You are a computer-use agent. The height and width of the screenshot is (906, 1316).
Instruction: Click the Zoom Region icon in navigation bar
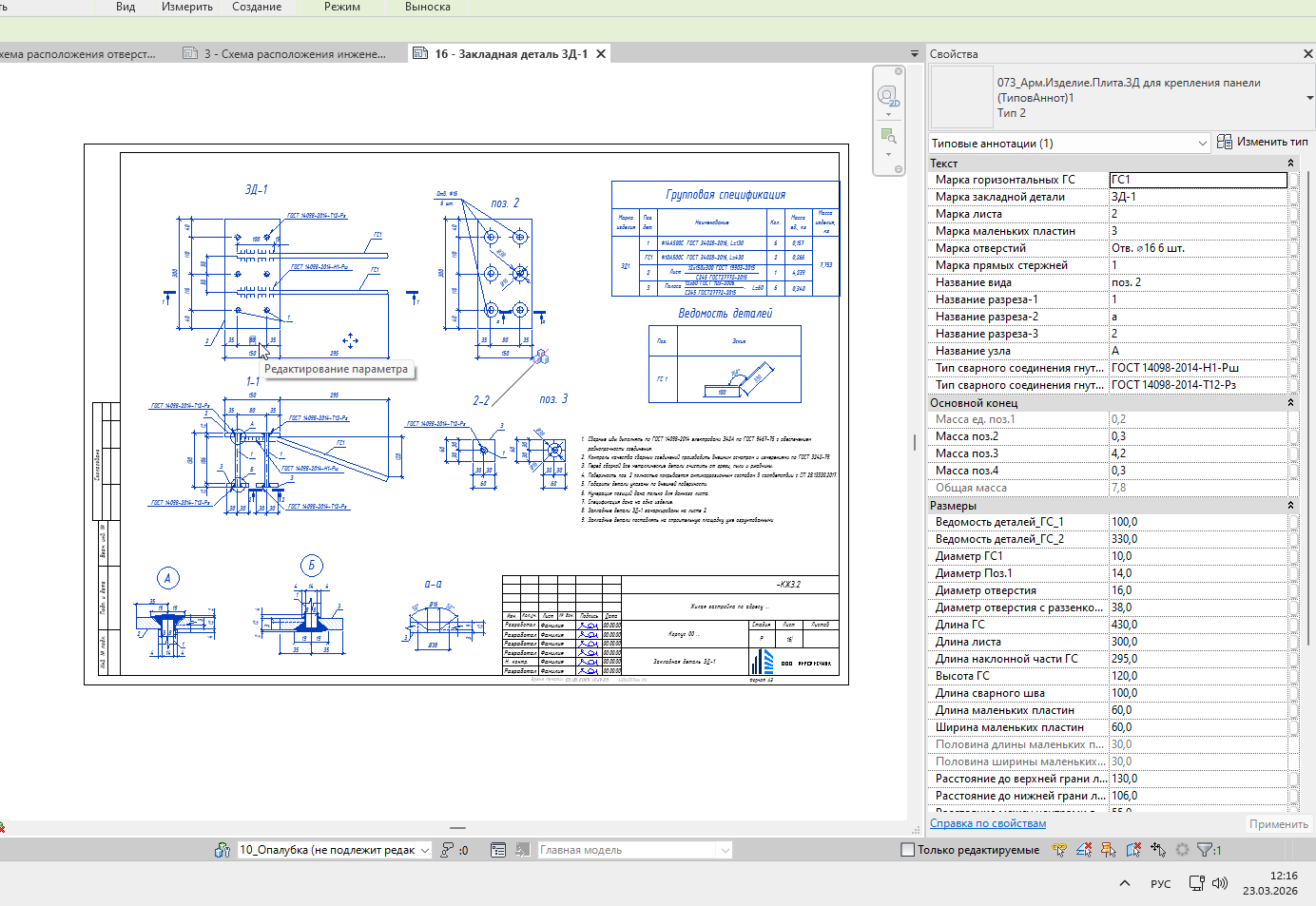point(888,135)
